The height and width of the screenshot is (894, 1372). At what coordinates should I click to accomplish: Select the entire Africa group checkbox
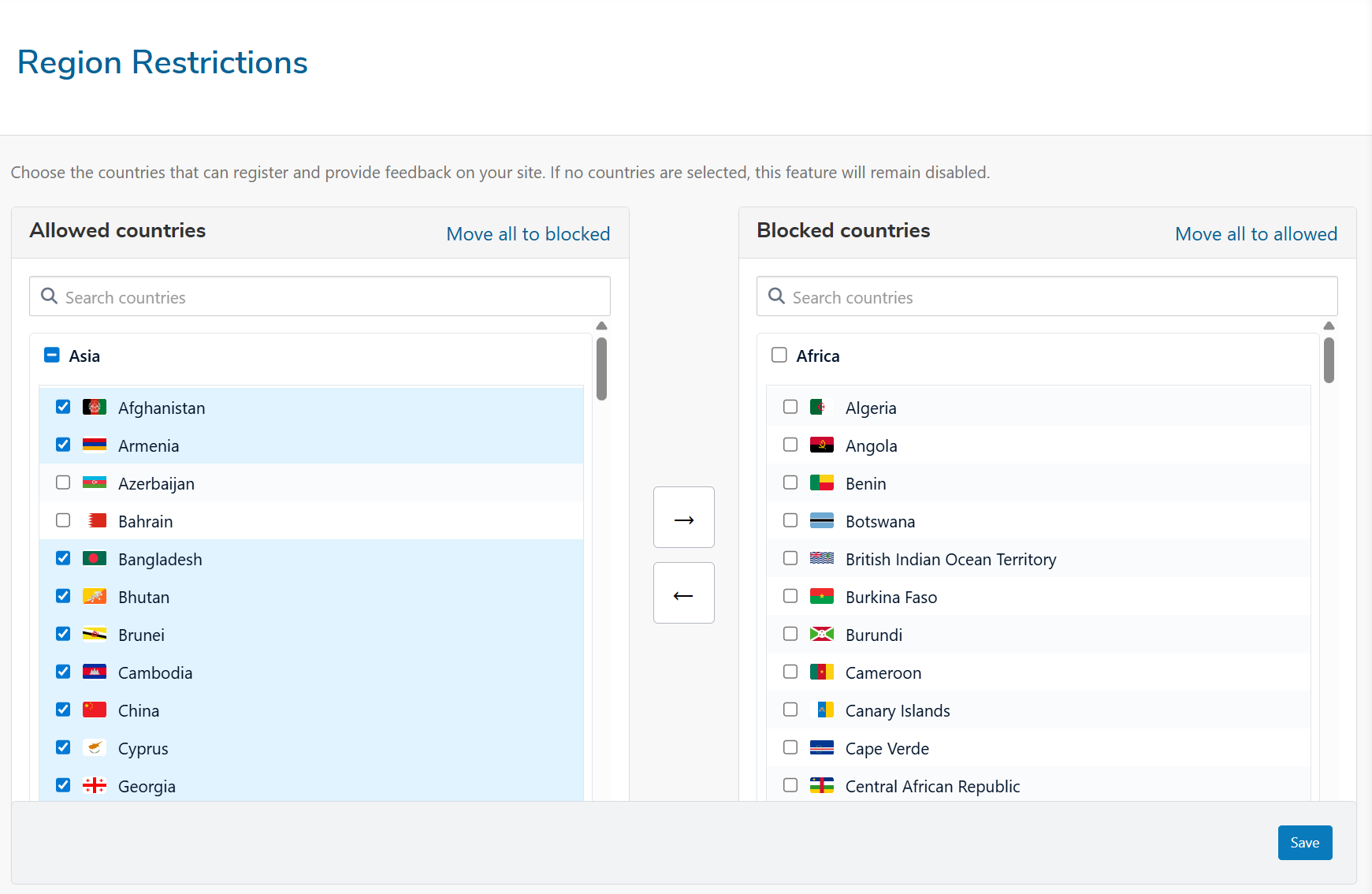pos(779,356)
